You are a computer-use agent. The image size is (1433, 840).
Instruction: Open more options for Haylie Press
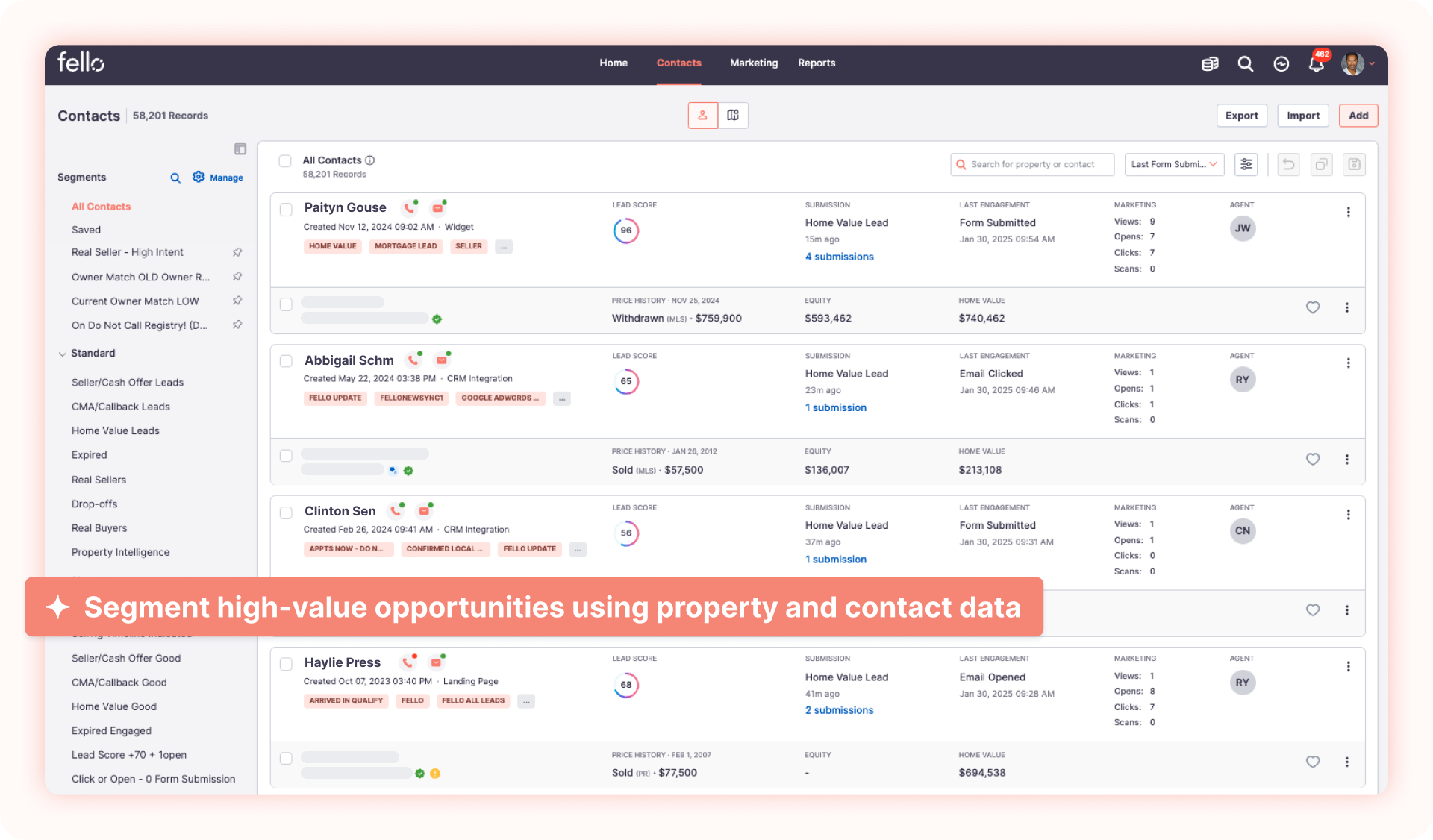(x=1348, y=667)
